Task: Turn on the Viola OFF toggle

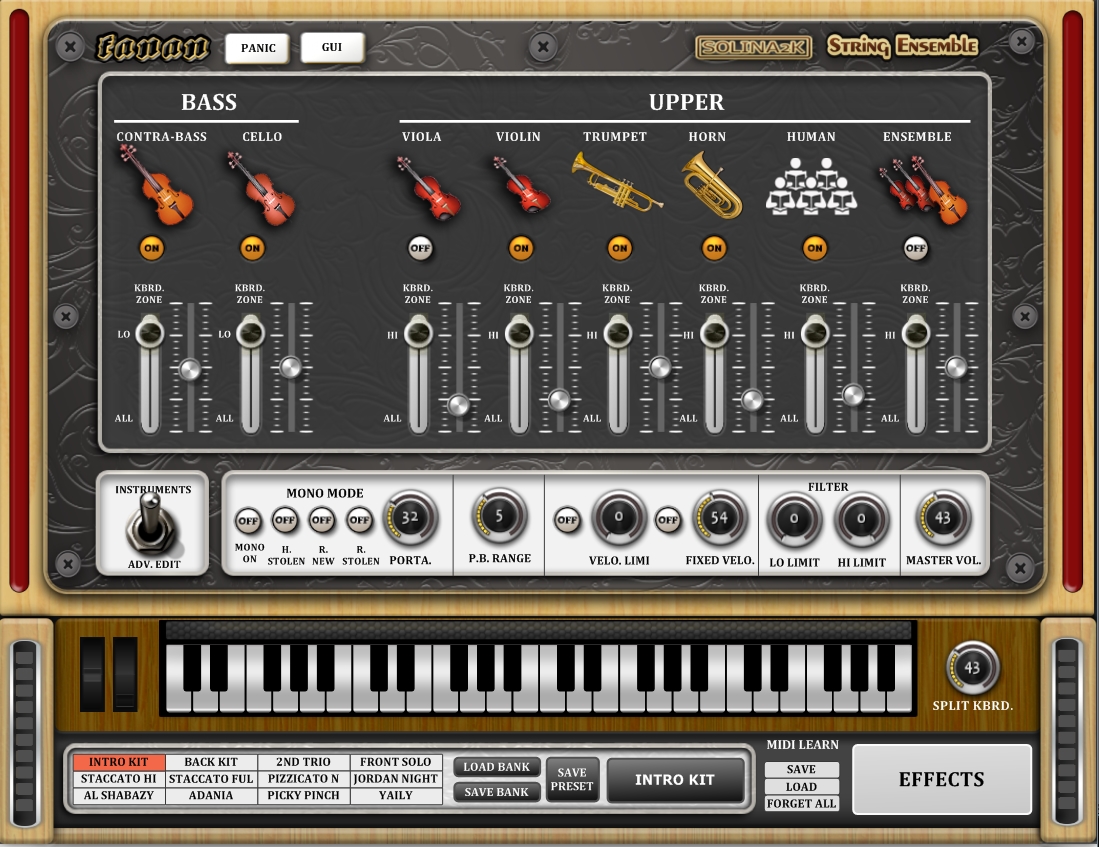Action: [x=420, y=247]
